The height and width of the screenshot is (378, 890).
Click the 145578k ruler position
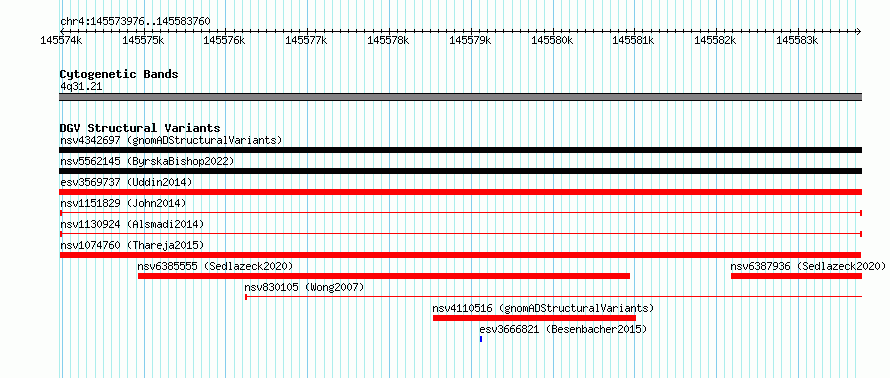click(388, 40)
